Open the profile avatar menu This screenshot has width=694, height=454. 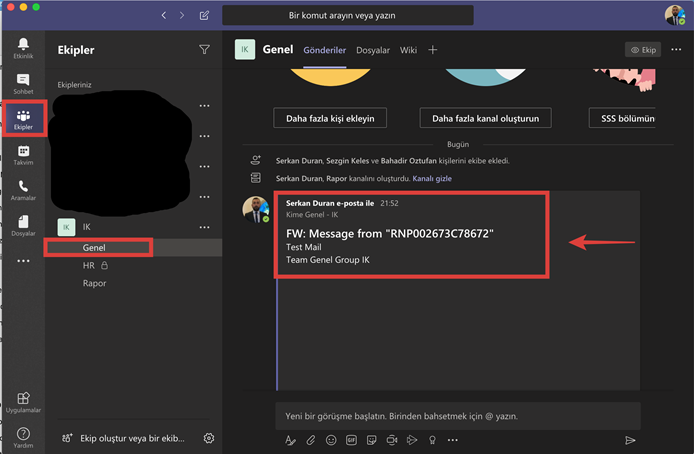pyautogui.click(x=675, y=15)
